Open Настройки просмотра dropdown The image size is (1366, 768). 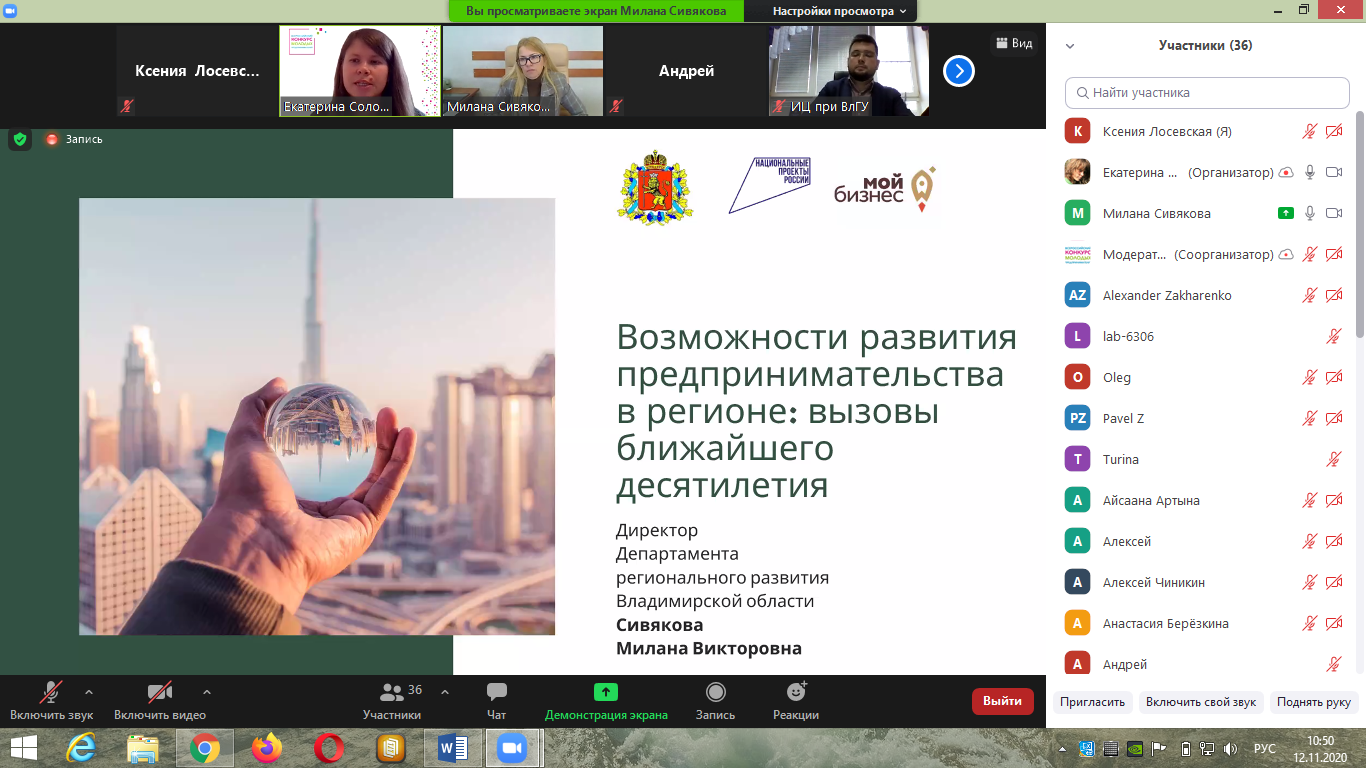[x=838, y=11]
